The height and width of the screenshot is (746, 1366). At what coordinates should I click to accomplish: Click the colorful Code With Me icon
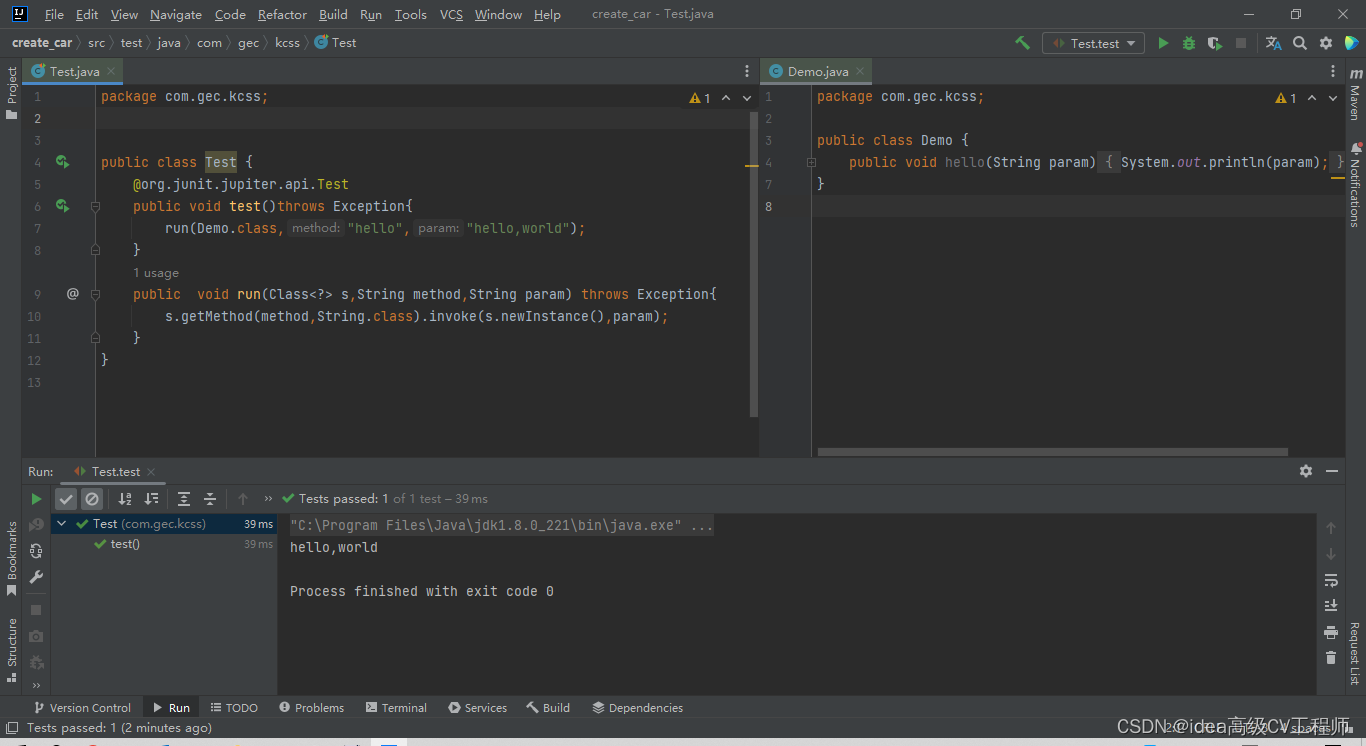tap(1351, 43)
